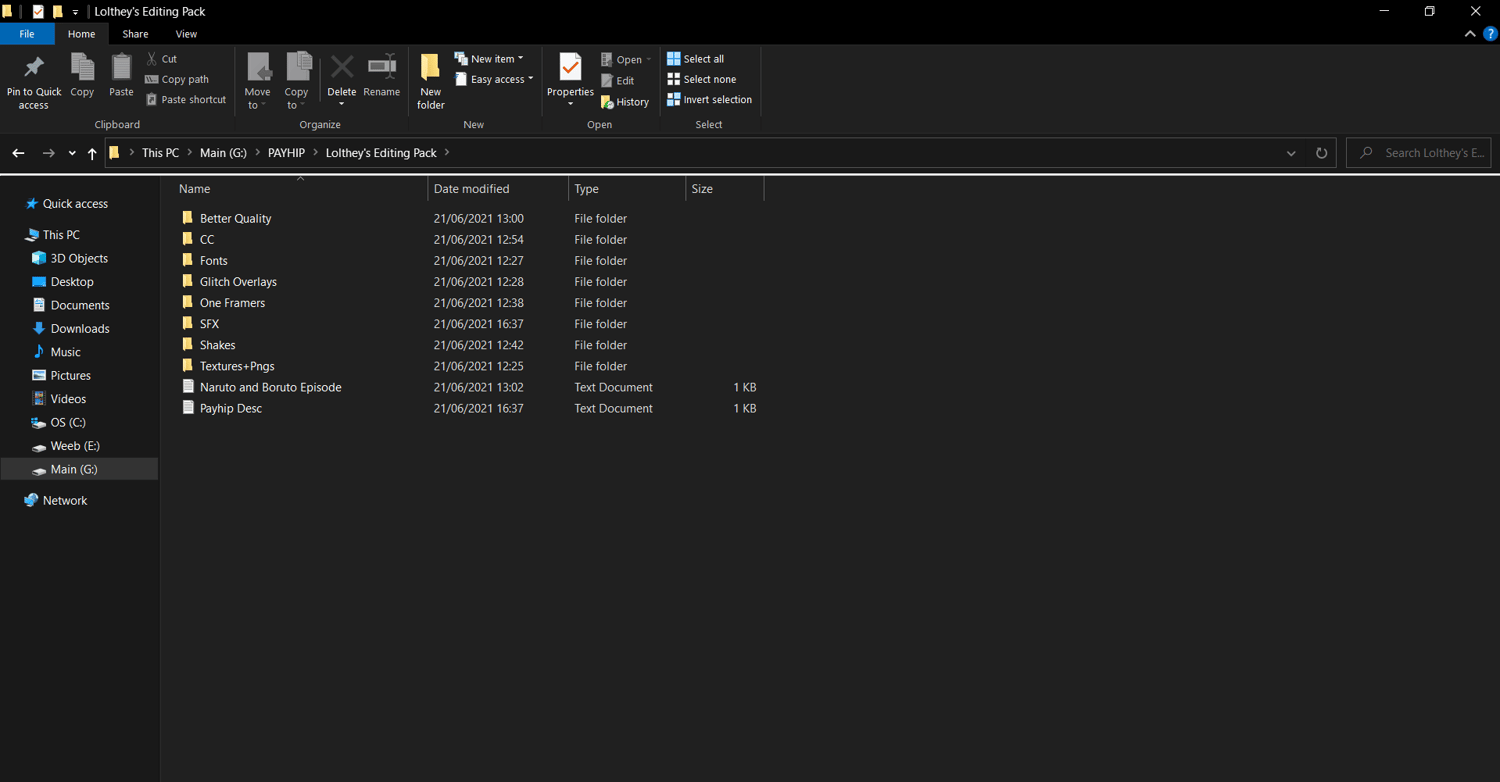
Task: Open 3D Objects in the navigation pane
Action: [79, 258]
